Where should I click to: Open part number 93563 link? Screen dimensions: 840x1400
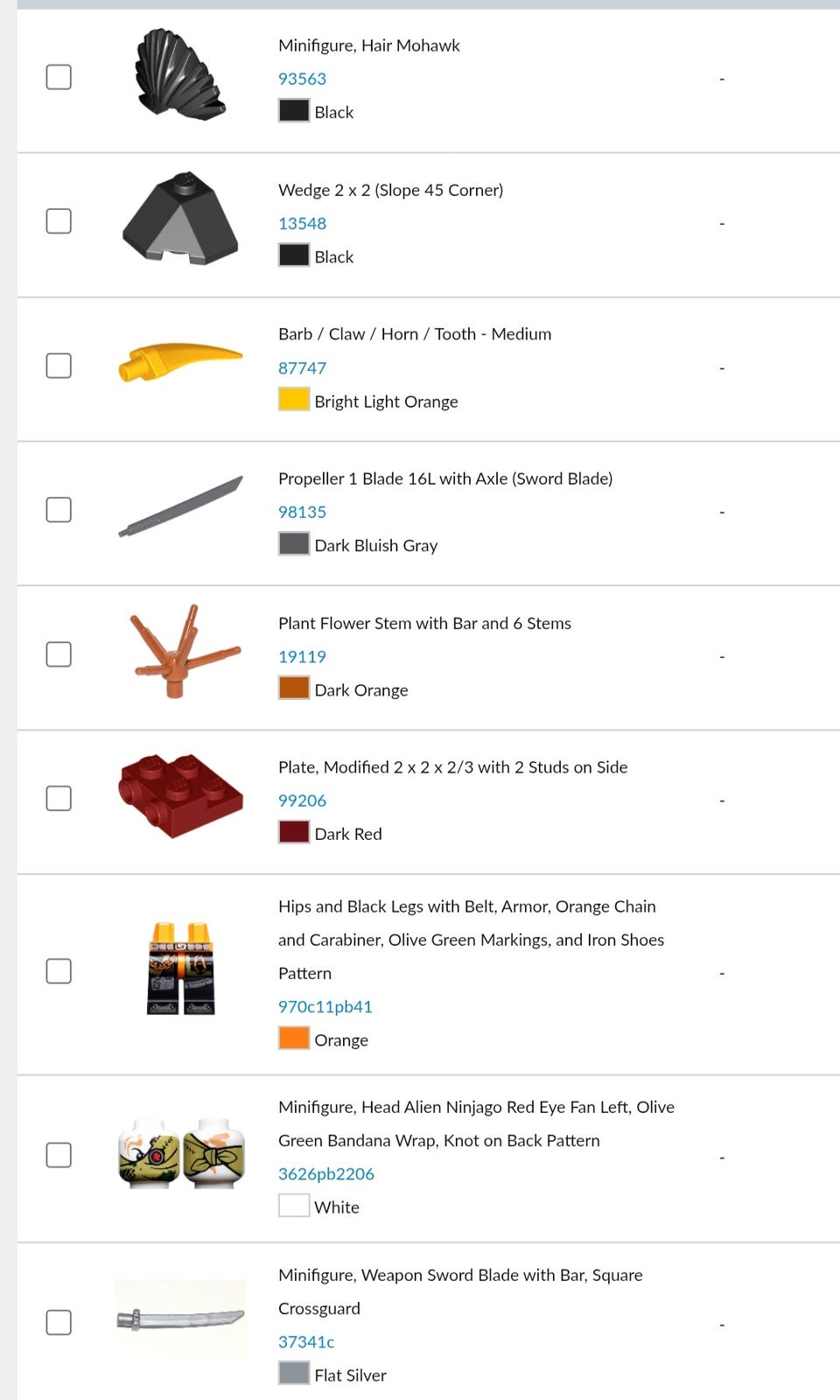(x=302, y=79)
